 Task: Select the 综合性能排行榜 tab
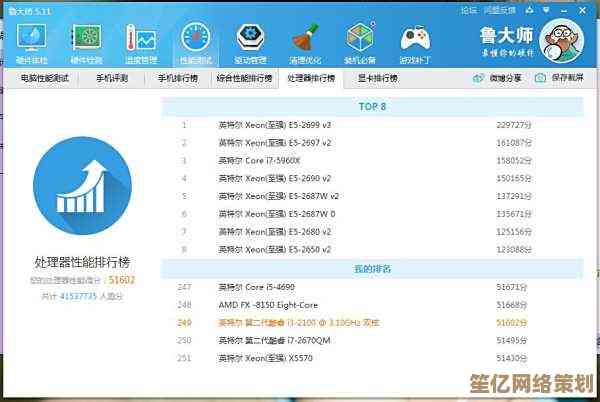243,77
